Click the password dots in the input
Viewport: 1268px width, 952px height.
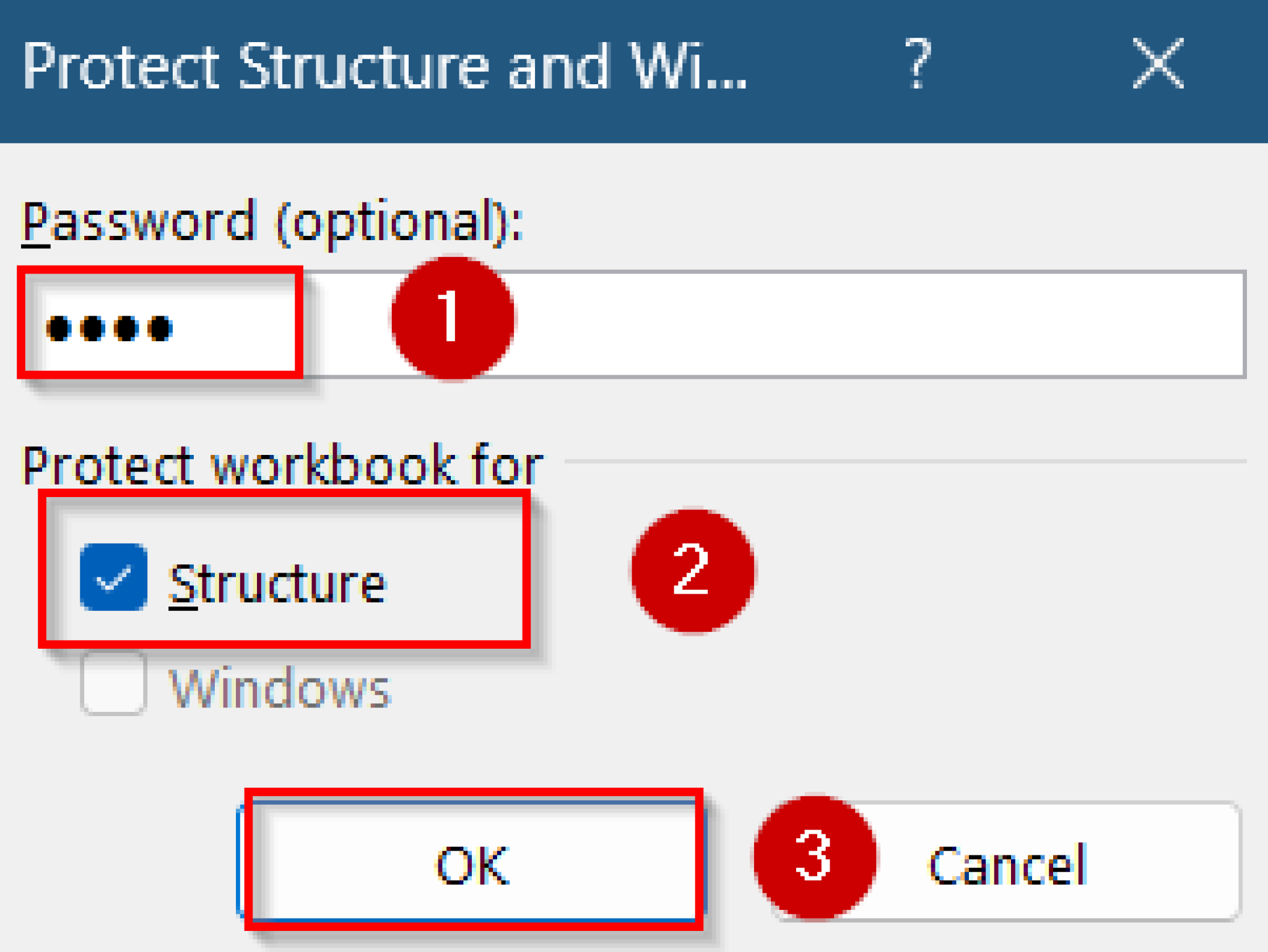point(111,328)
